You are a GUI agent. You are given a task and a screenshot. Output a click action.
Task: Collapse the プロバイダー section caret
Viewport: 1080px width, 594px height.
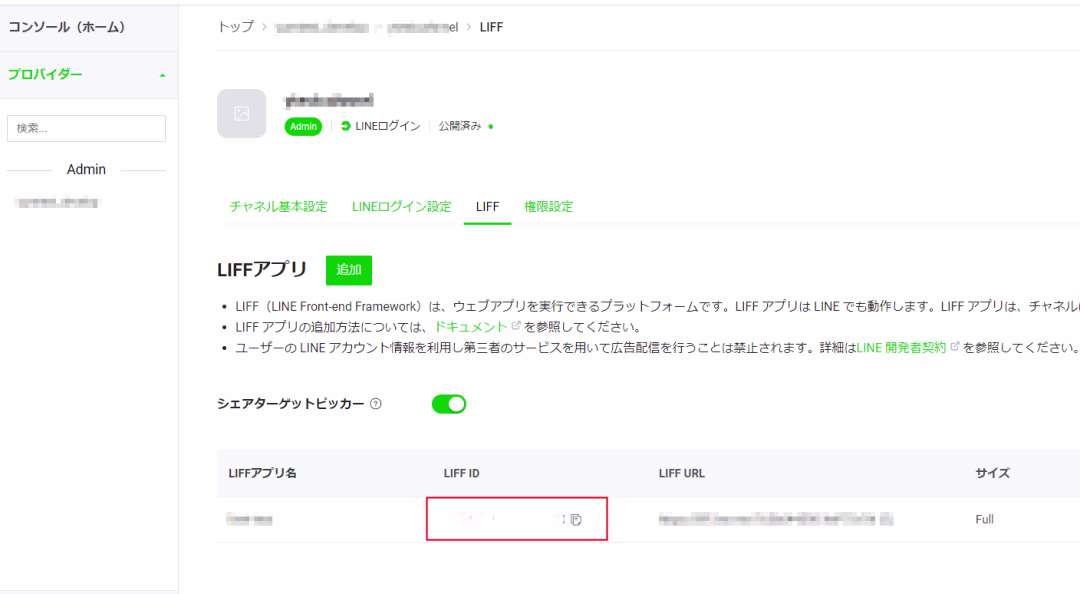[163, 75]
